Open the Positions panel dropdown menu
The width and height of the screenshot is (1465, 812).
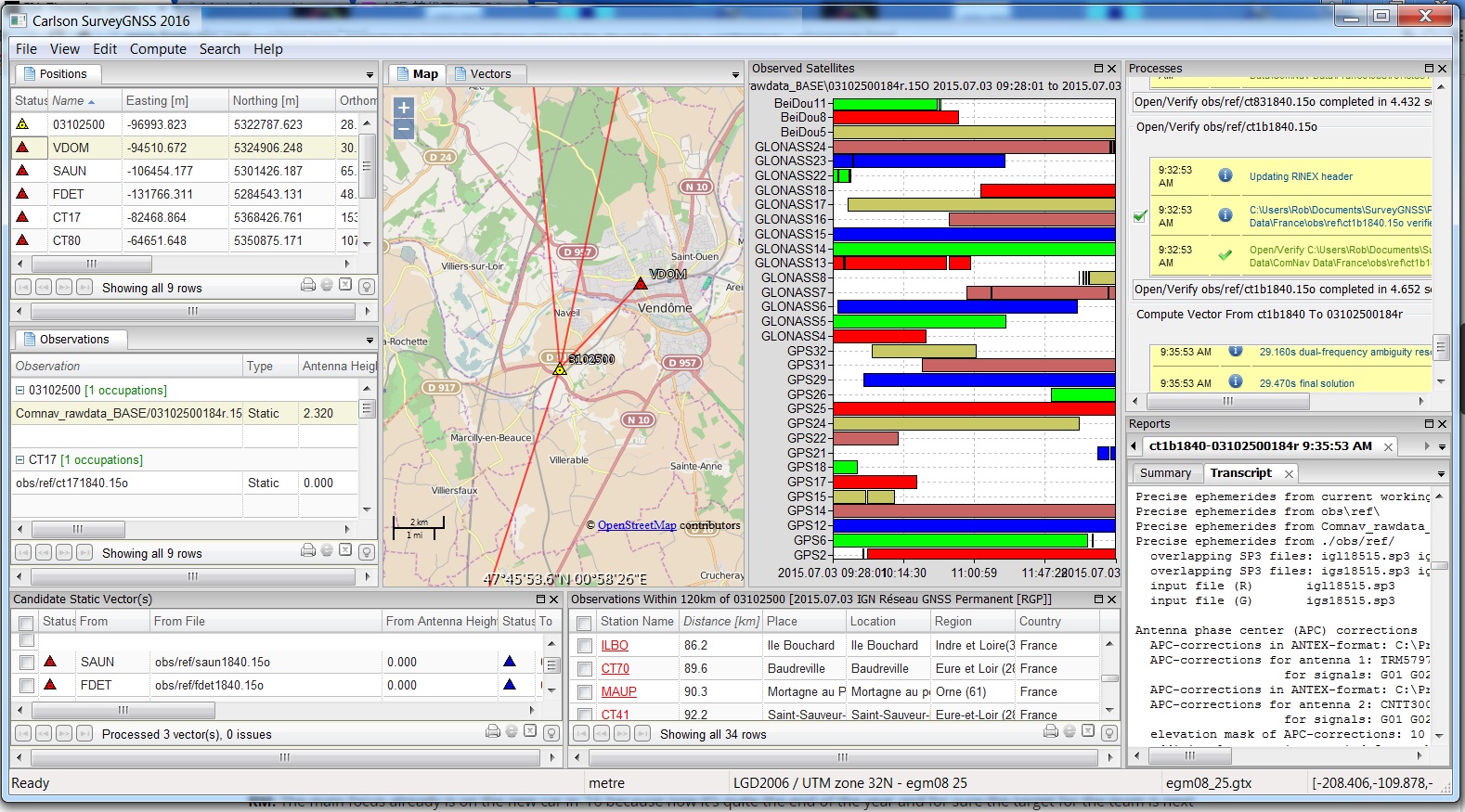coord(369,75)
